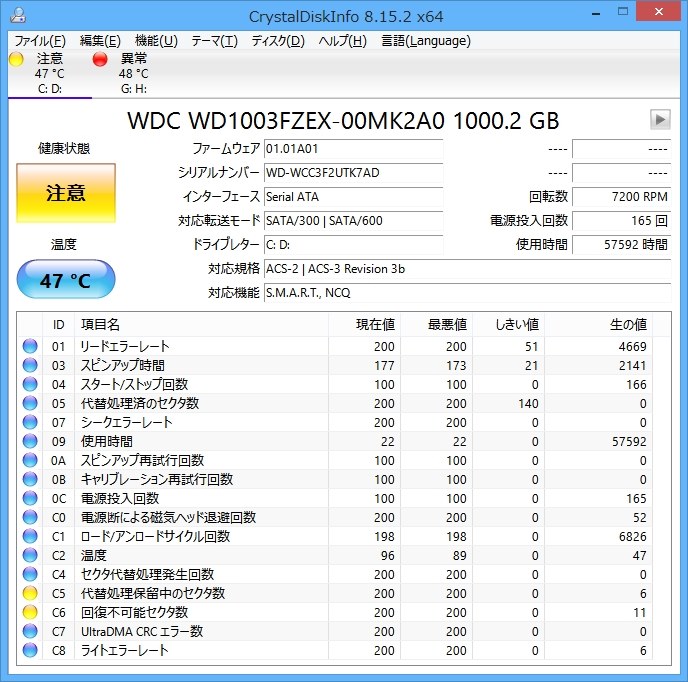Click the drive letter field C: D:
This screenshot has width=688, height=682.
(354, 244)
